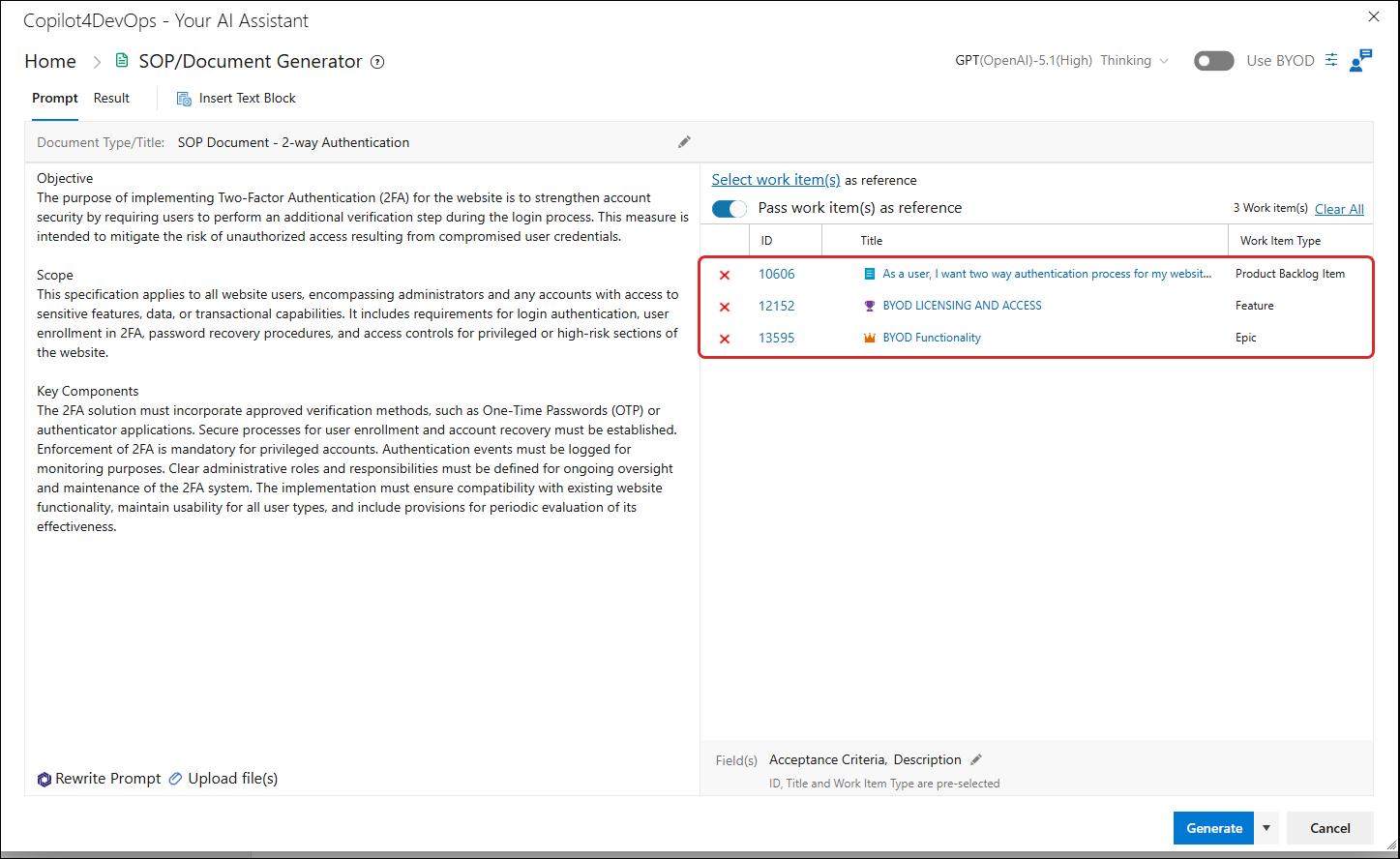This screenshot has width=1400, height=859.
Task: Remove work item 13595 with red X
Action: pos(725,339)
